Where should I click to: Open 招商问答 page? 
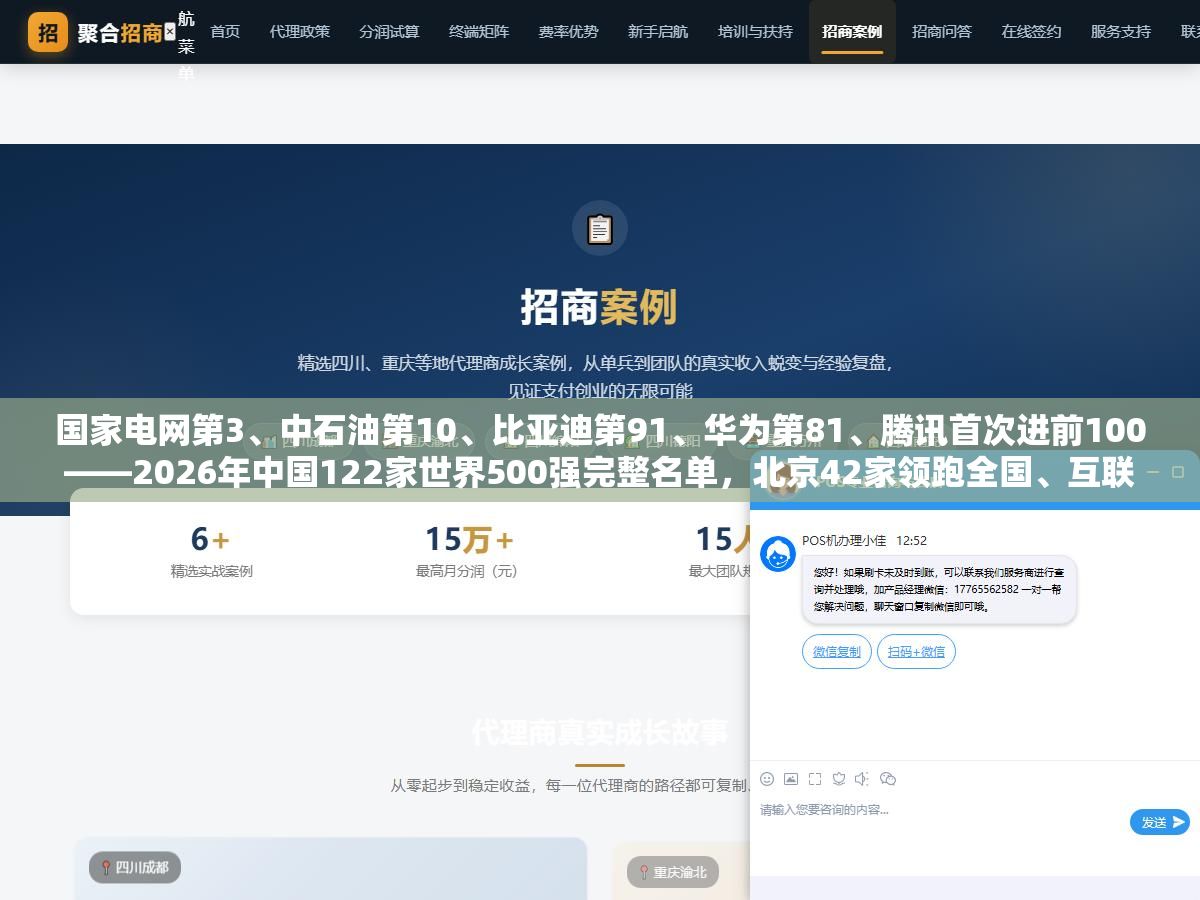point(942,32)
